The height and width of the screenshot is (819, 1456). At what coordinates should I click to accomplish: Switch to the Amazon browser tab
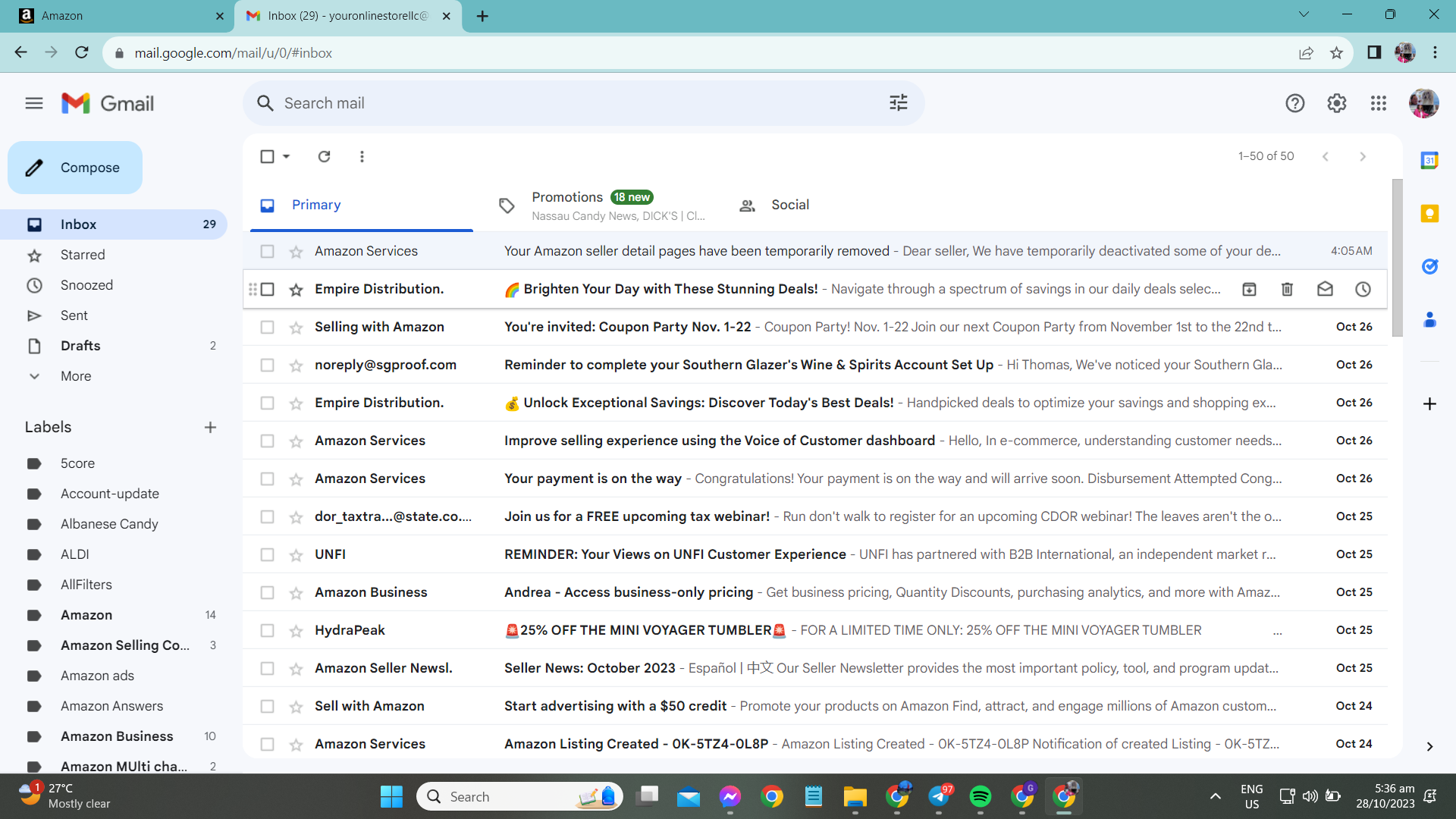[x=116, y=16]
